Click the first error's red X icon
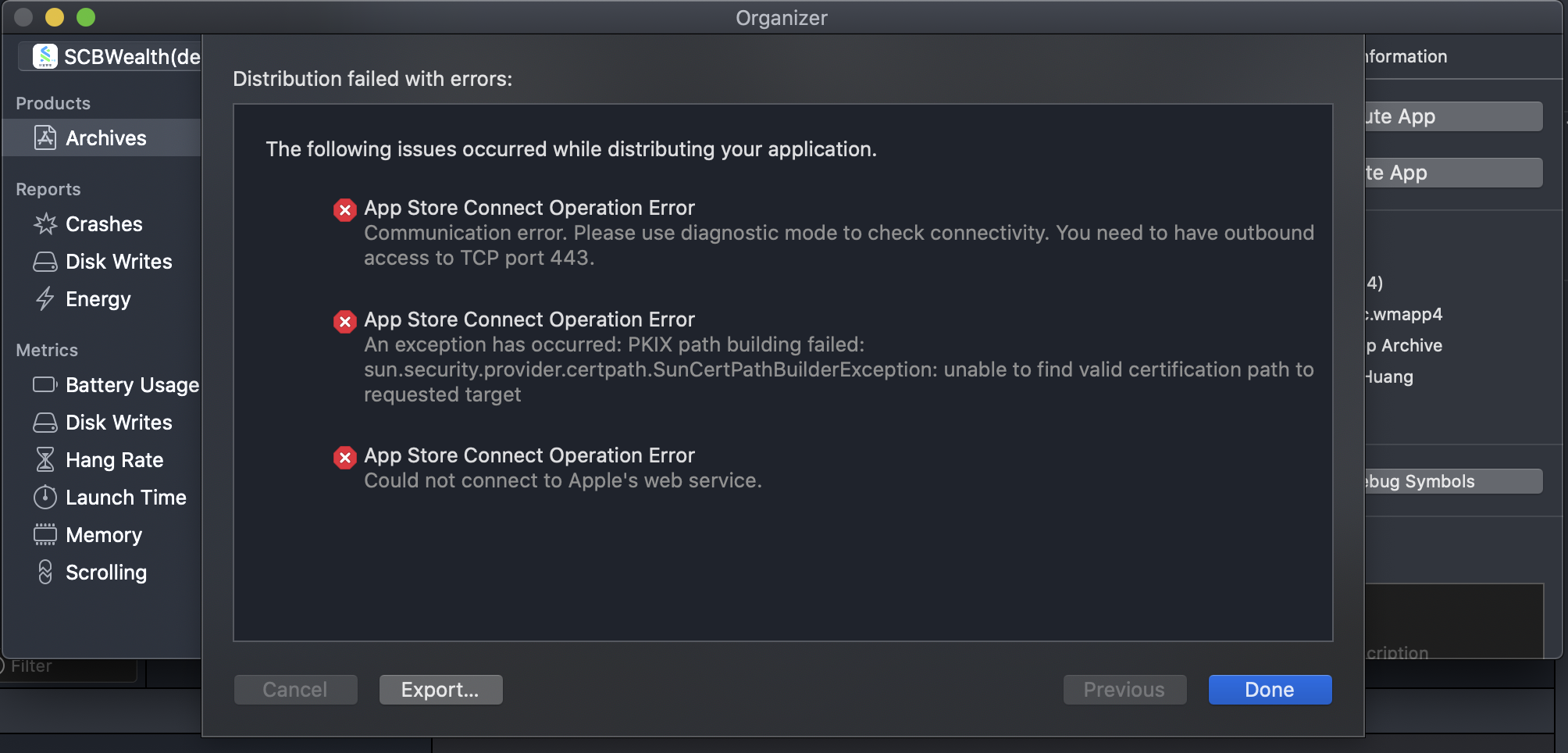Image resolution: width=1568 pixels, height=753 pixels. point(345,209)
